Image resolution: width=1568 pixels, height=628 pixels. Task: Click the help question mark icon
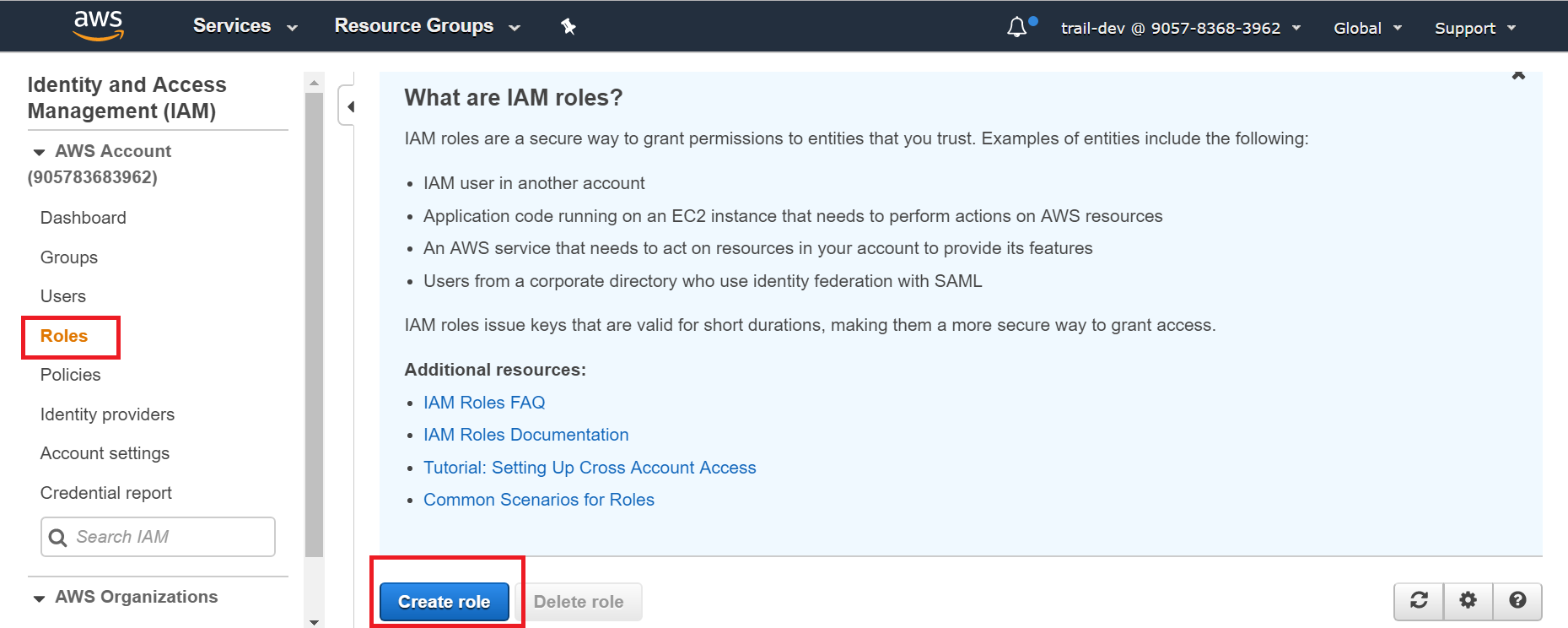click(1517, 600)
